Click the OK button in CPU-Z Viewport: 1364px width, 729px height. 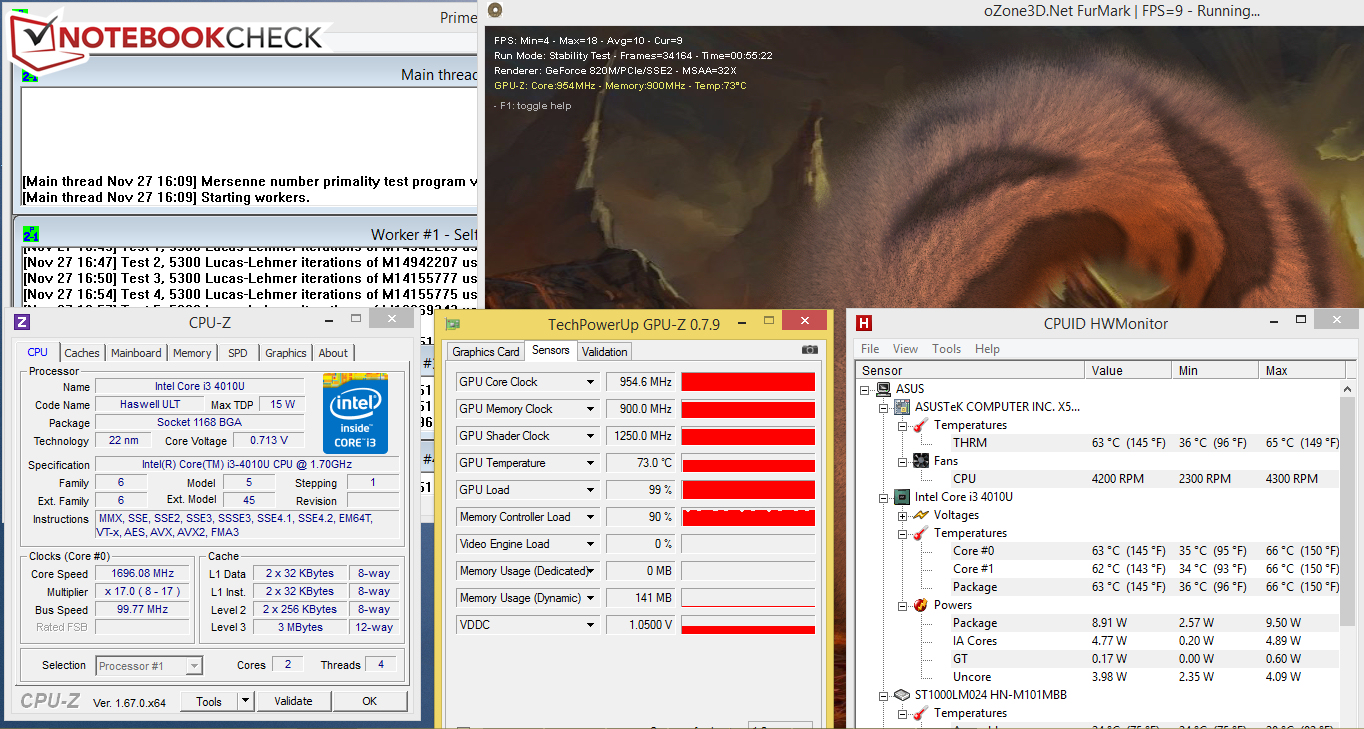click(x=369, y=701)
